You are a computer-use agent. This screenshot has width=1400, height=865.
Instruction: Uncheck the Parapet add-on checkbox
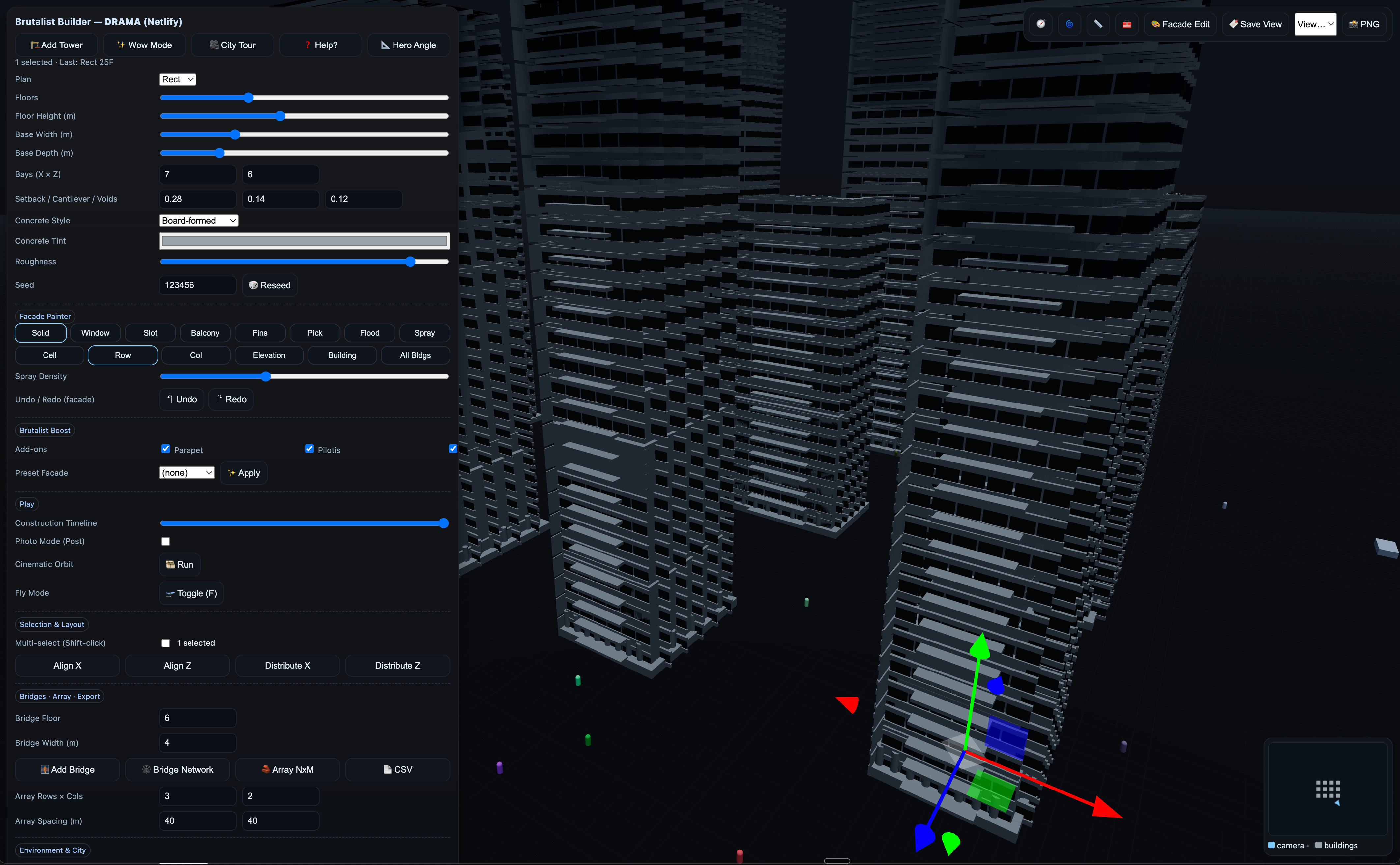[x=166, y=449]
